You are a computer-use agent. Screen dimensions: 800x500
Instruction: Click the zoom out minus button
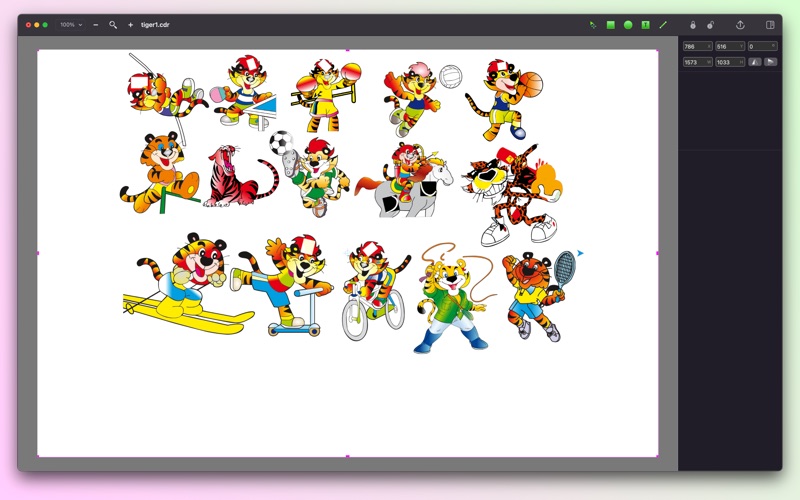[96, 24]
